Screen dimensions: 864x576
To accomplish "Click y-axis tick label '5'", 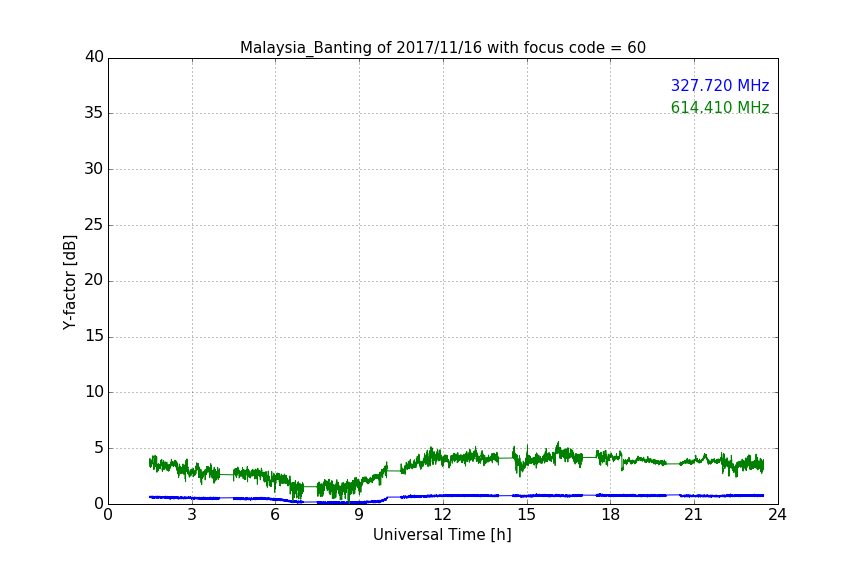I will point(99,448).
